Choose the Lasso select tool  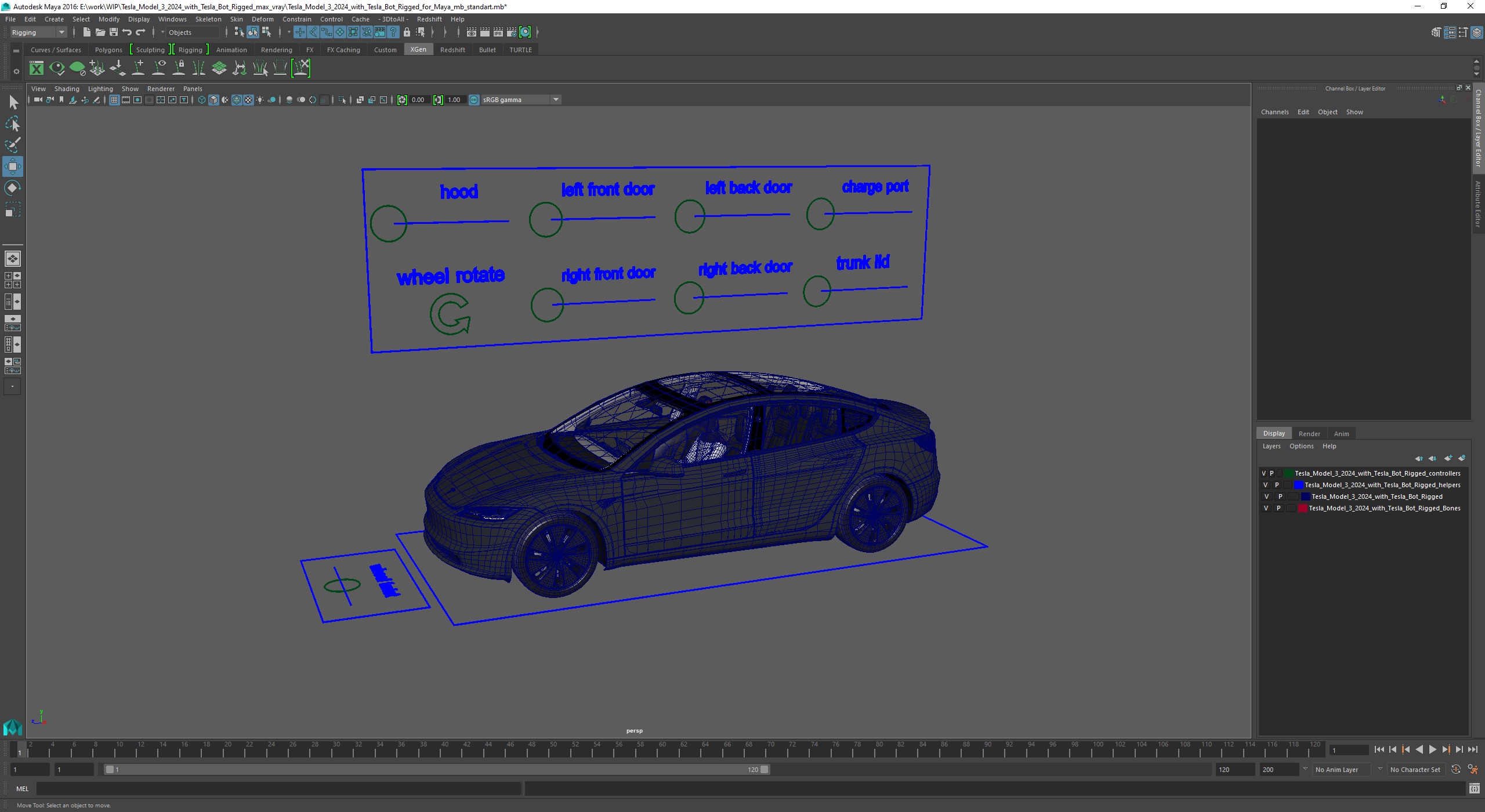pos(13,124)
